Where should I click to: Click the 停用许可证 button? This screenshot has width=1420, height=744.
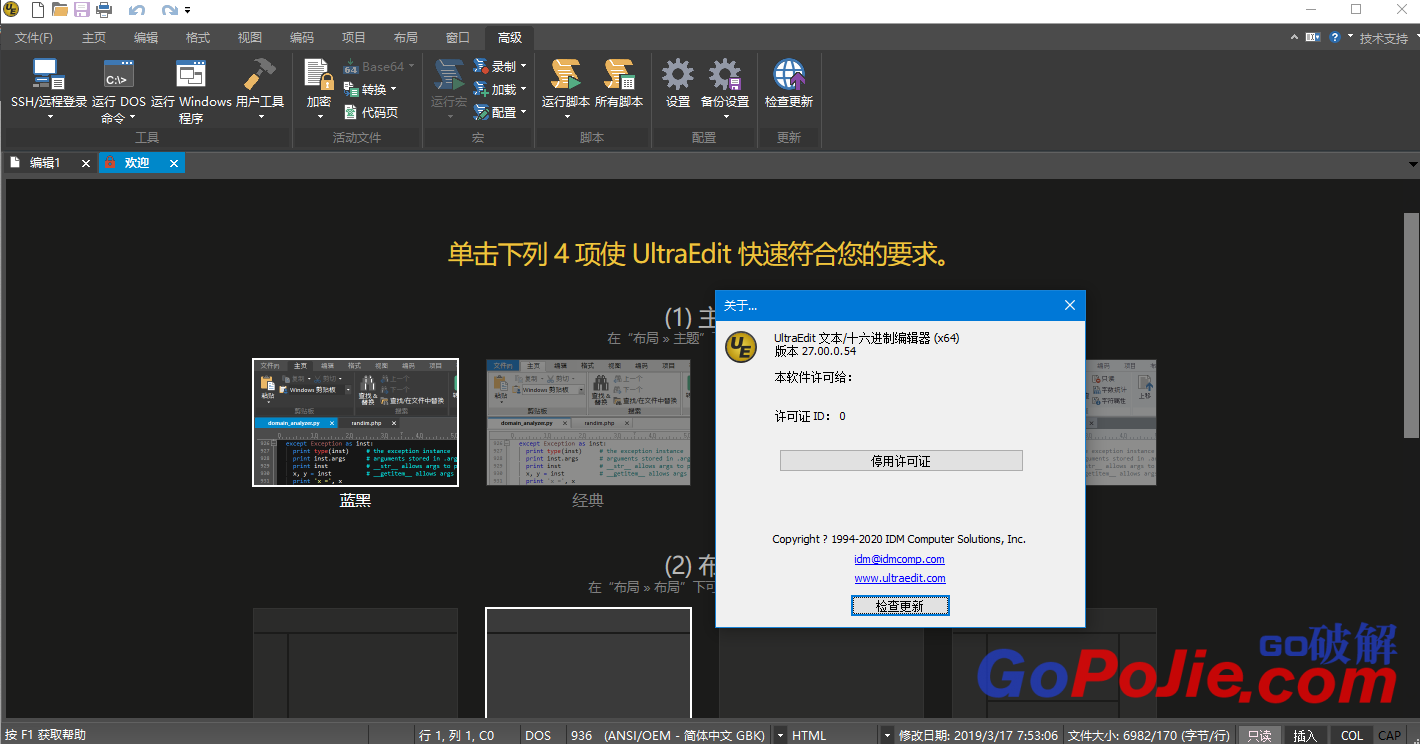(901, 461)
